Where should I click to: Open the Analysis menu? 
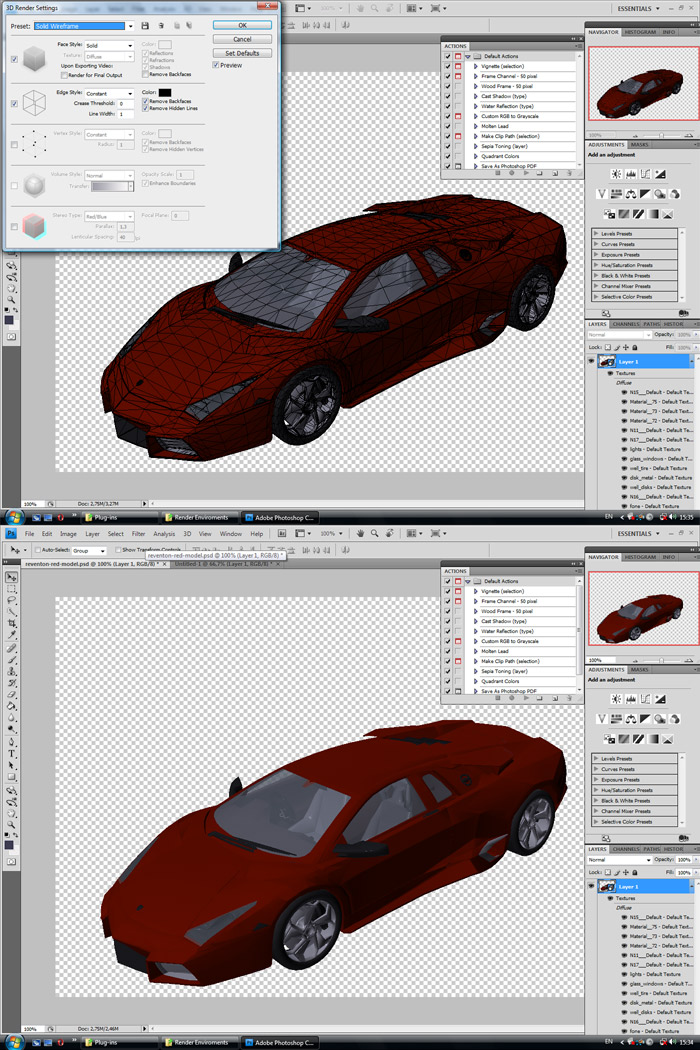[x=164, y=534]
